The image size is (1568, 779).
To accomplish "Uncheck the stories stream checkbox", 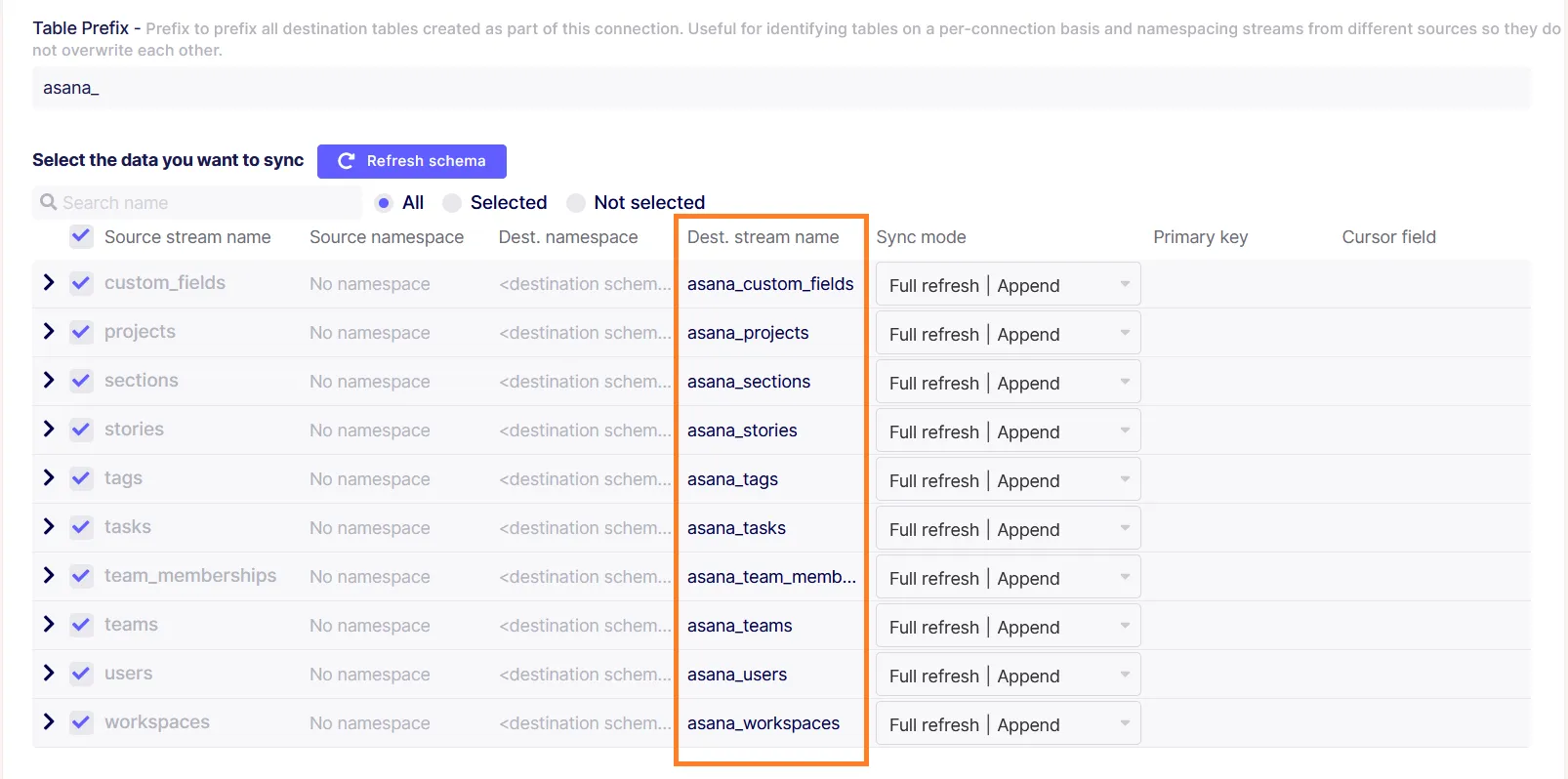I will (81, 430).
